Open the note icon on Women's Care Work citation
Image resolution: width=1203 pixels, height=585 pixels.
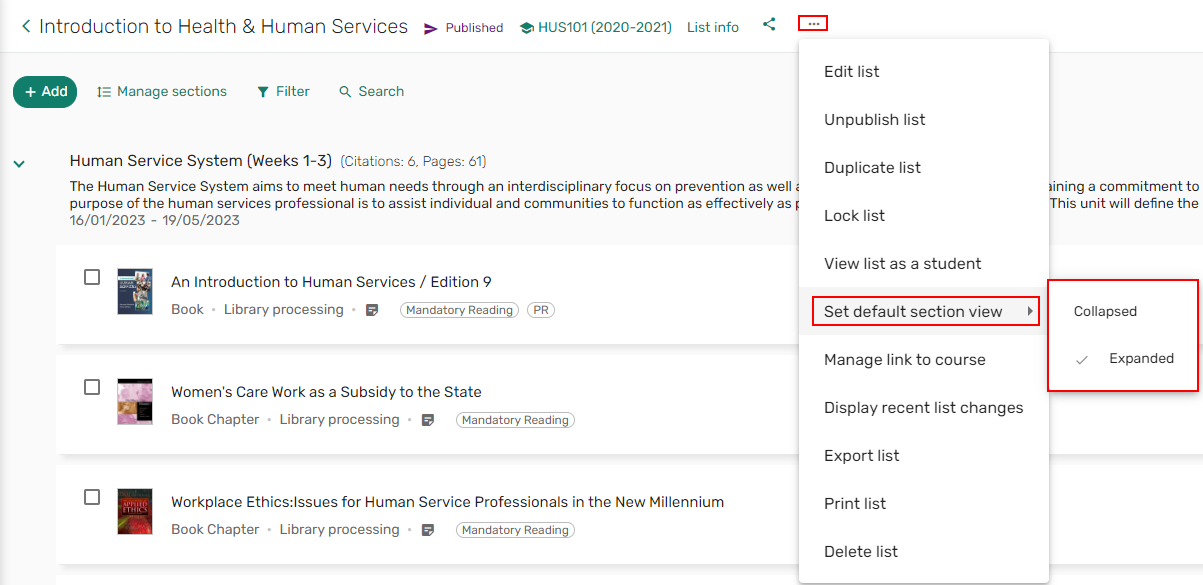point(428,420)
